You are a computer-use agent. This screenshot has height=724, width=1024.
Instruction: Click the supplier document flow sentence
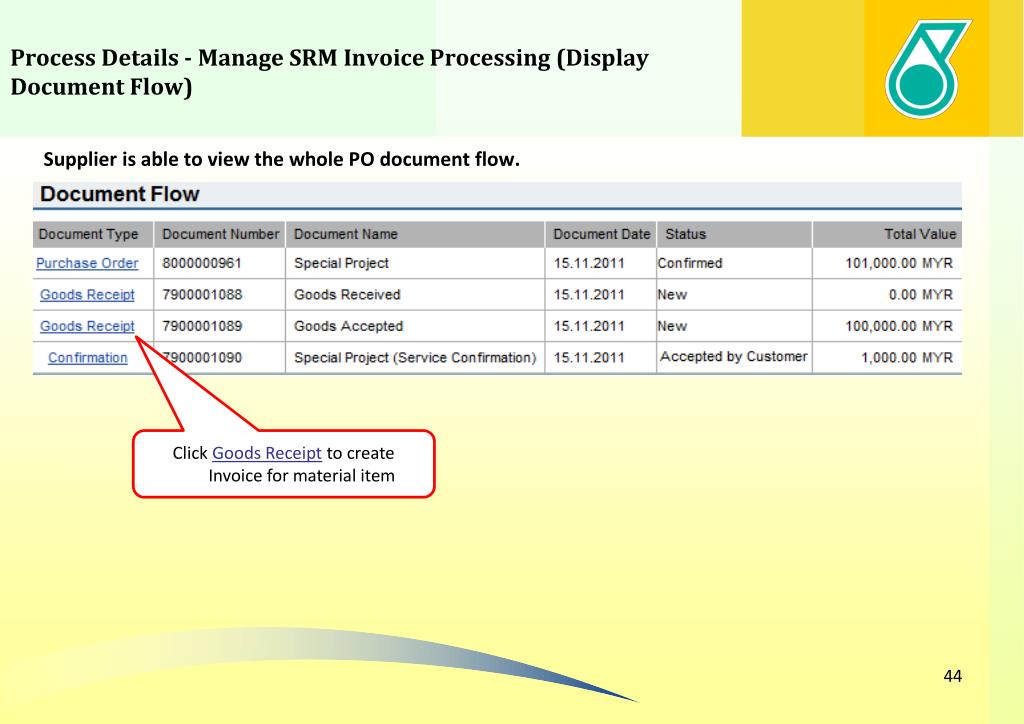pos(281,159)
